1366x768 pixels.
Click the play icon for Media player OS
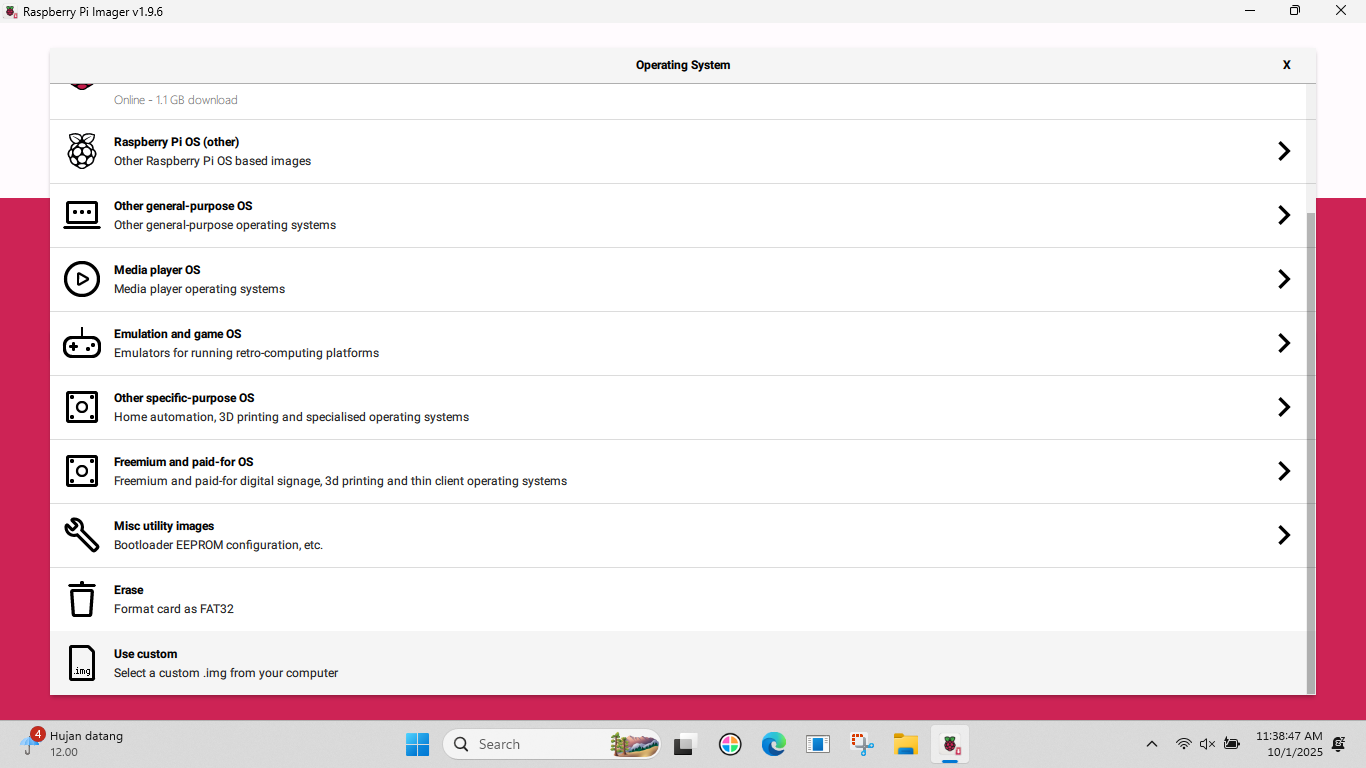tap(82, 279)
